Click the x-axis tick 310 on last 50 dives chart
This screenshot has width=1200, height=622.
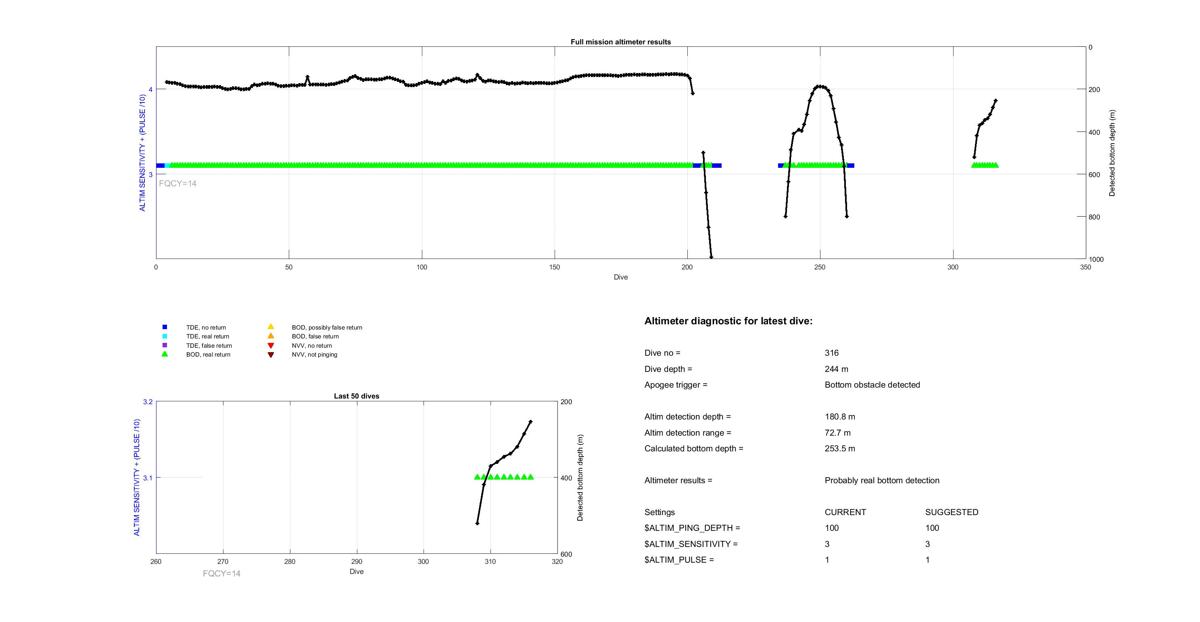(490, 562)
